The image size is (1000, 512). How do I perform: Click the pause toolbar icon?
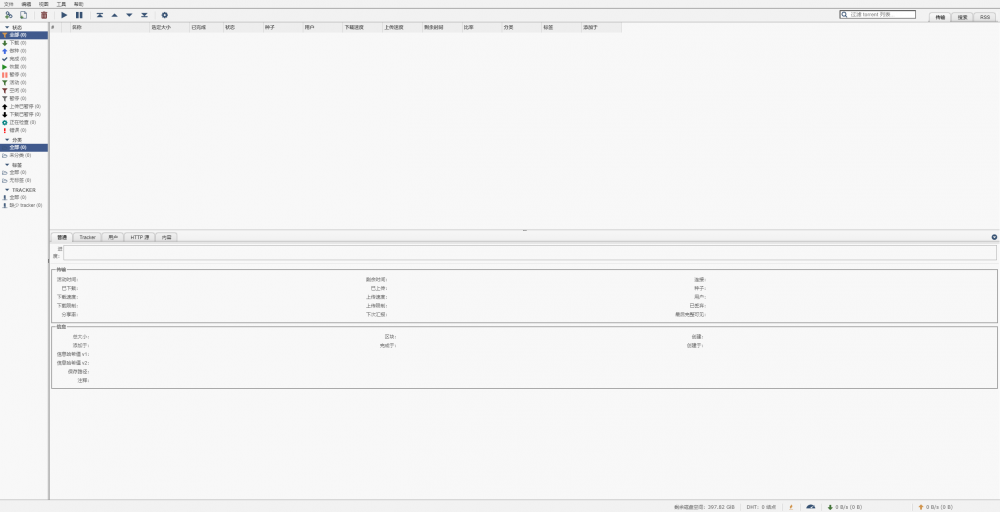pyautogui.click(x=79, y=15)
